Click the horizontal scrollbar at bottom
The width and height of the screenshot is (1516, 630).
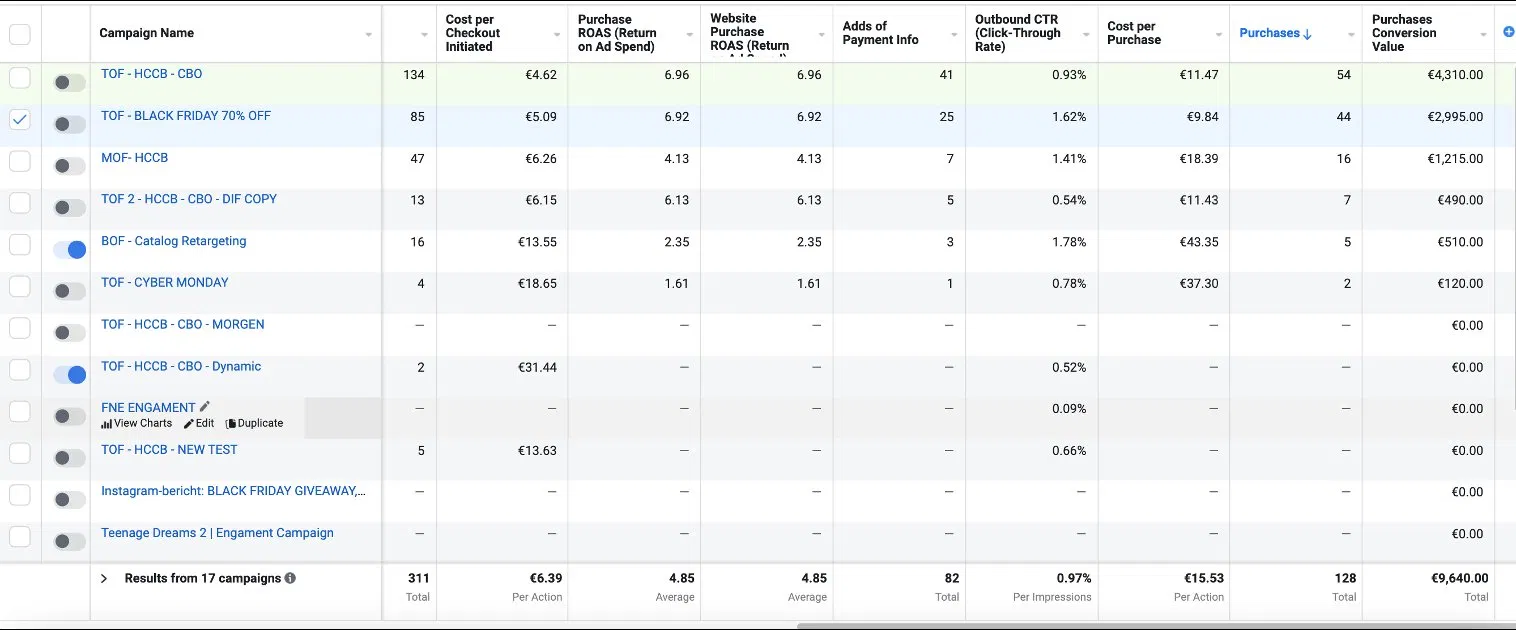click(x=1155, y=626)
